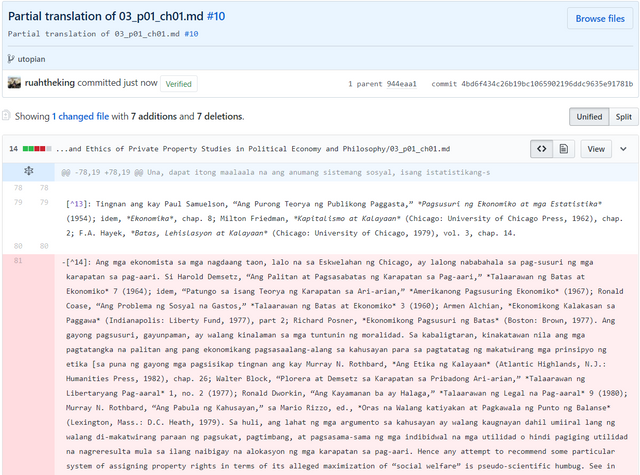
Task: Click the '[^14]' deleted footnote marker
Action: coord(76,262)
